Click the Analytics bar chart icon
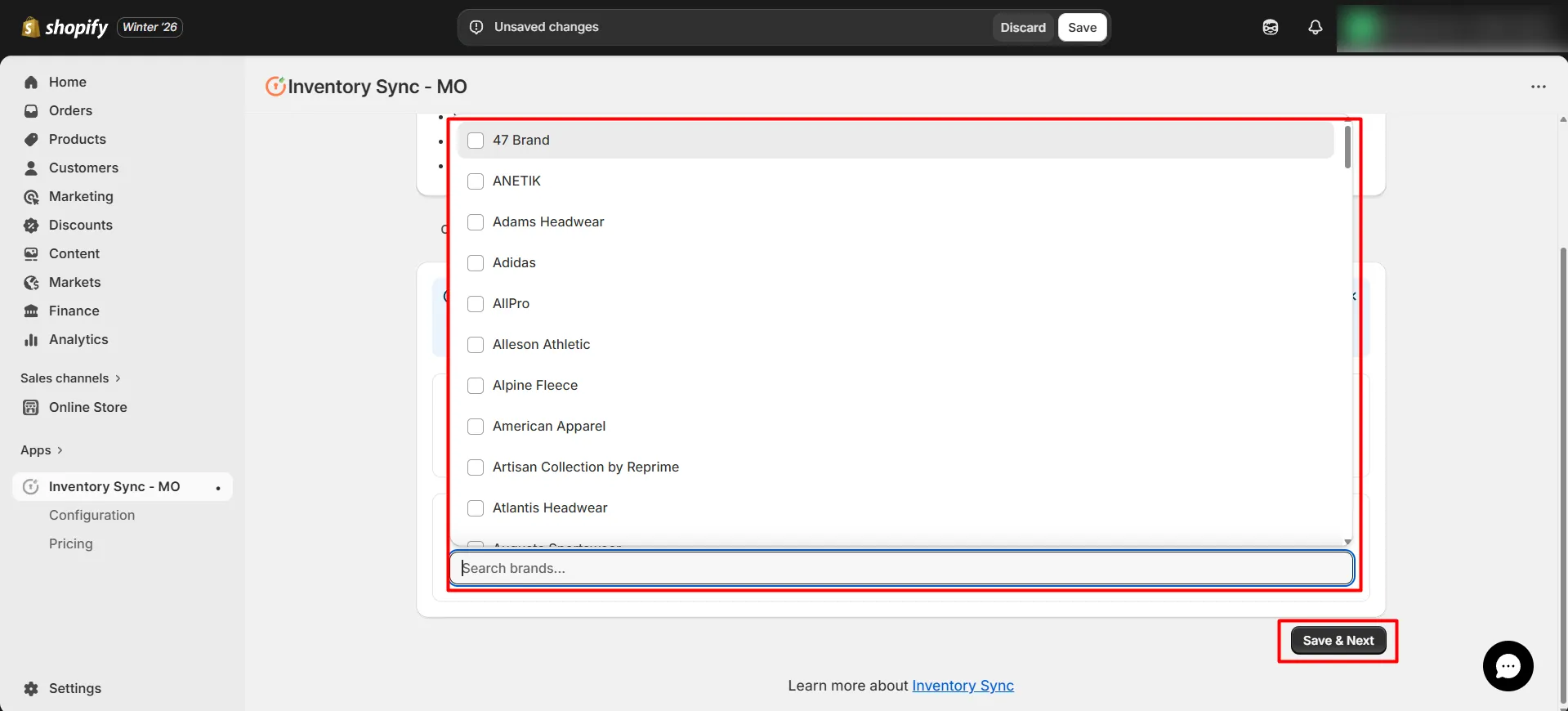Viewport: 1568px width, 711px height. pyautogui.click(x=31, y=339)
